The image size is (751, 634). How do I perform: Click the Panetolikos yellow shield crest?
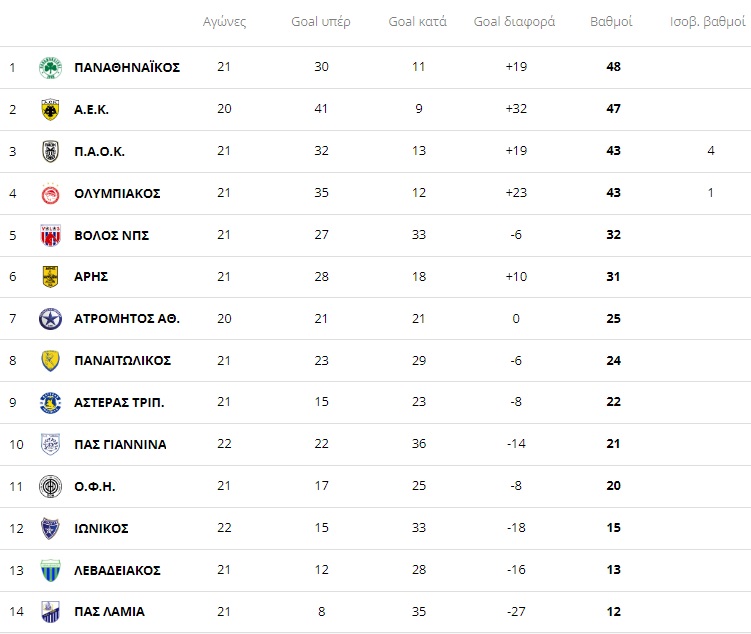[x=50, y=361]
